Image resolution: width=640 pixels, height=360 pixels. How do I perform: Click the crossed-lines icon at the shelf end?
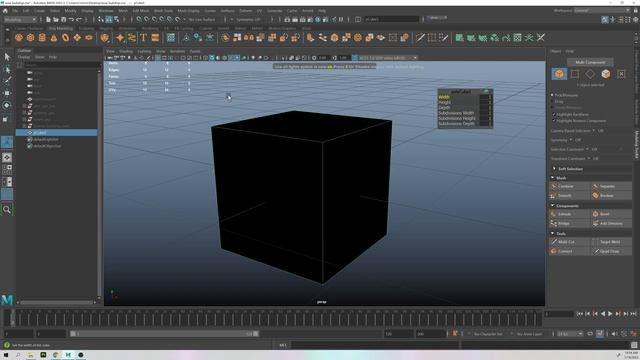click(x=541, y=38)
